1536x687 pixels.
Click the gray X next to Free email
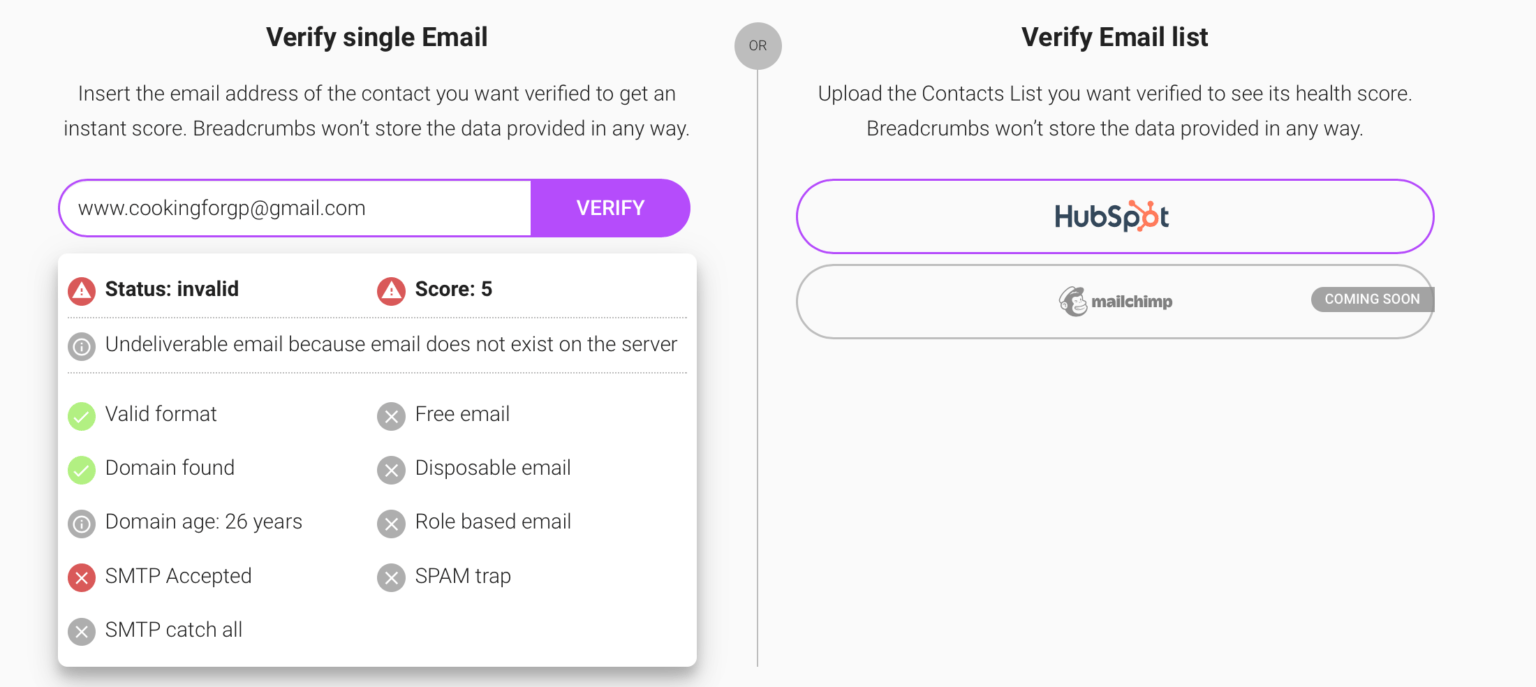(x=391, y=416)
